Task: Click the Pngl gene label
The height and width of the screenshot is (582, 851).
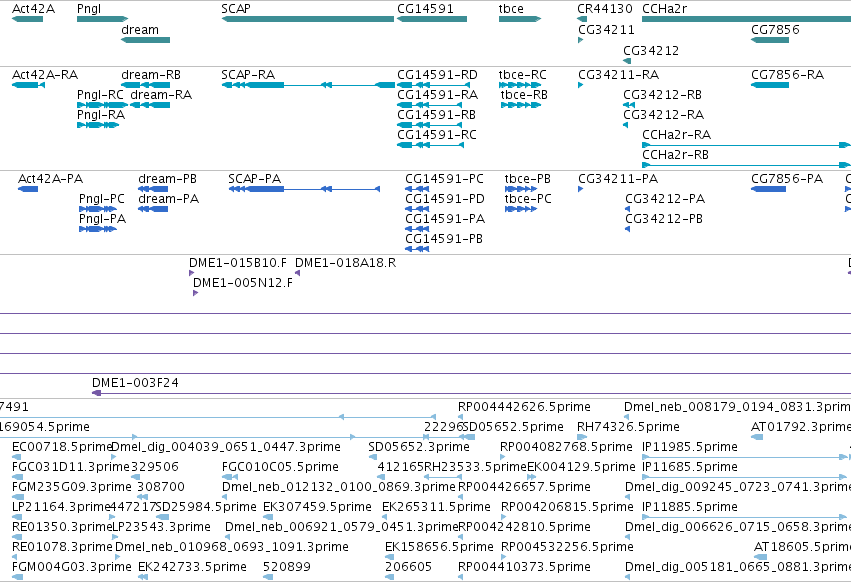Action: pyautogui.click(x=88, y=9)
